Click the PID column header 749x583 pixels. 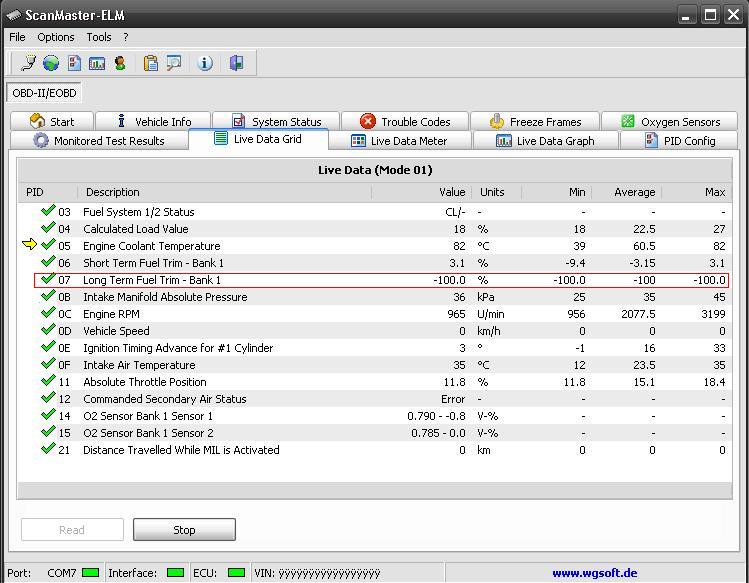[48, 192]
